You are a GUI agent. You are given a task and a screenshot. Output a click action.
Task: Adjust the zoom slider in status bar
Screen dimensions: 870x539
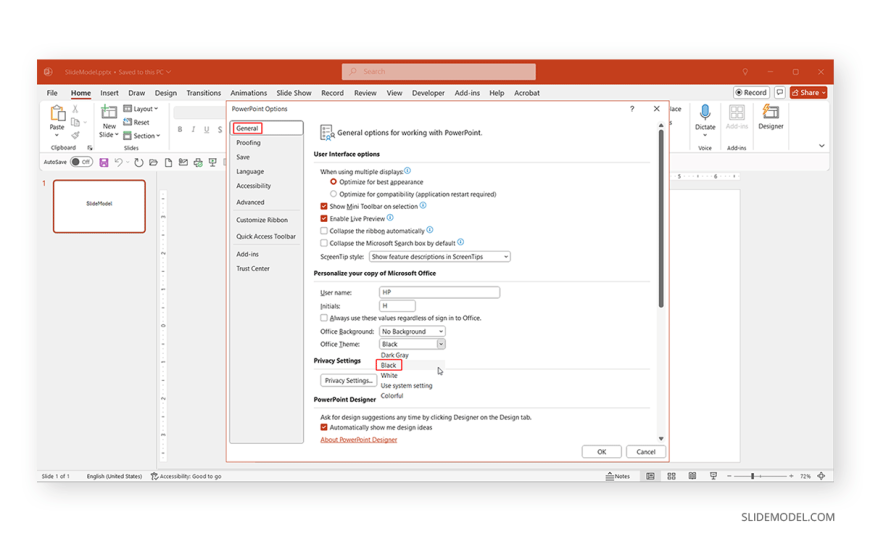pyautogui.click(x=752, y=476)
